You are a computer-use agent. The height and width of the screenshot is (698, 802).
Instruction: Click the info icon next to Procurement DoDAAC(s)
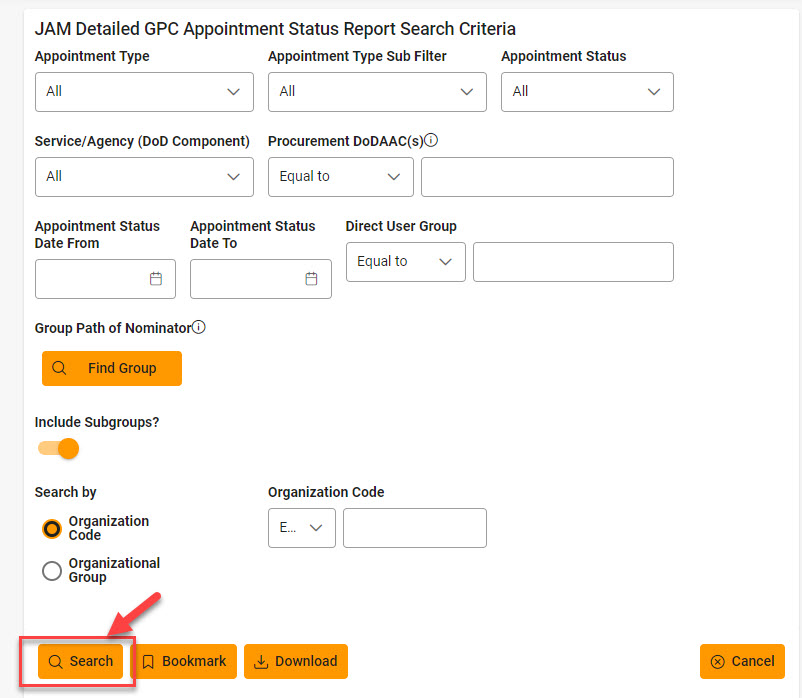click(431, 140)
